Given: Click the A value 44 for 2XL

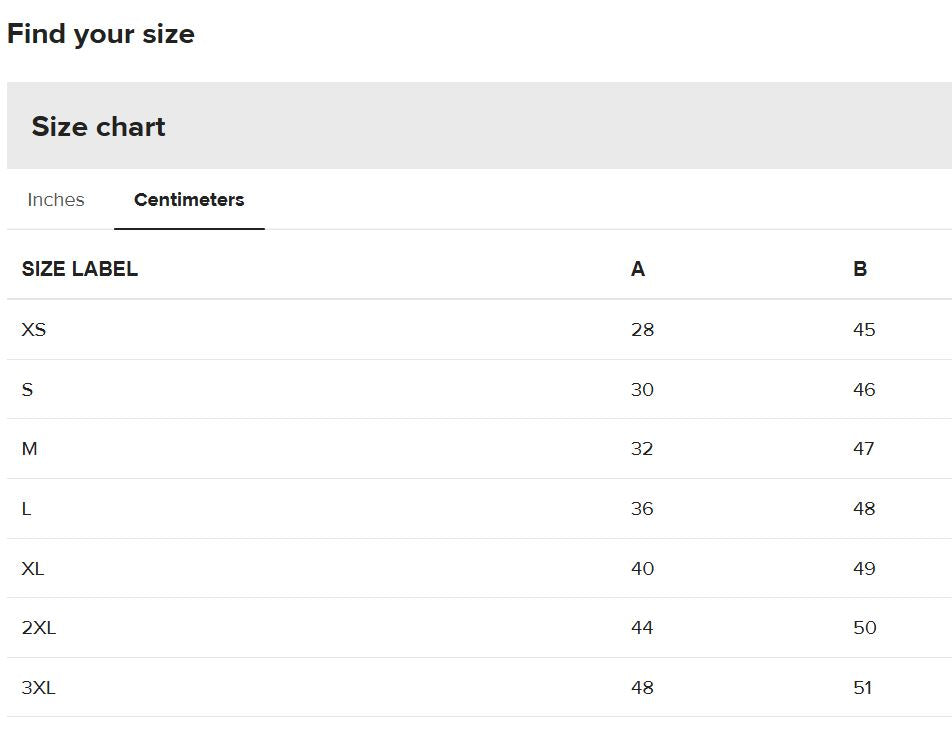Looking at the screenshot, I should tap(642, 628).
